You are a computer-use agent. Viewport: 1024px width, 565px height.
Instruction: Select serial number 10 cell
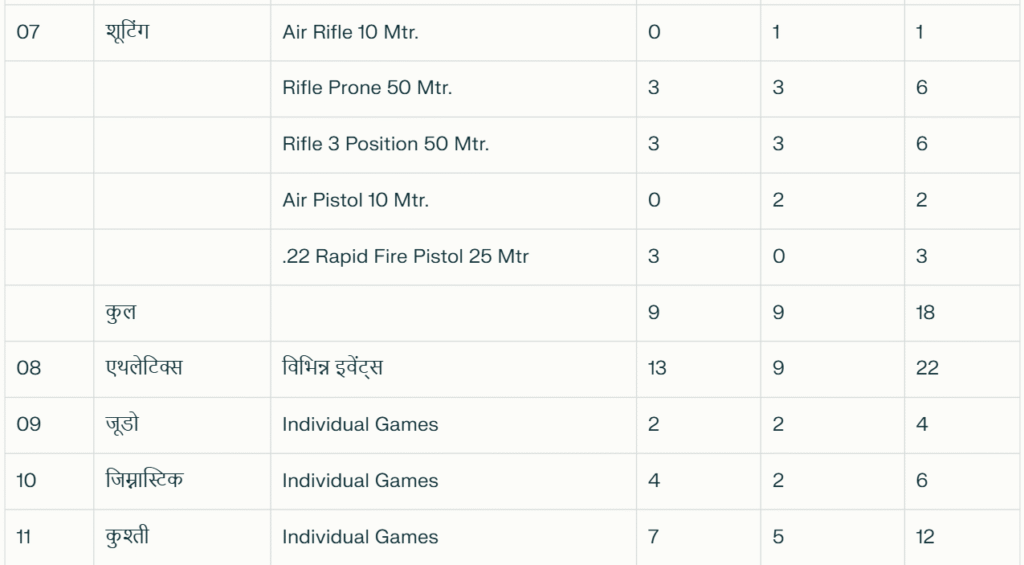pos(26,481)
